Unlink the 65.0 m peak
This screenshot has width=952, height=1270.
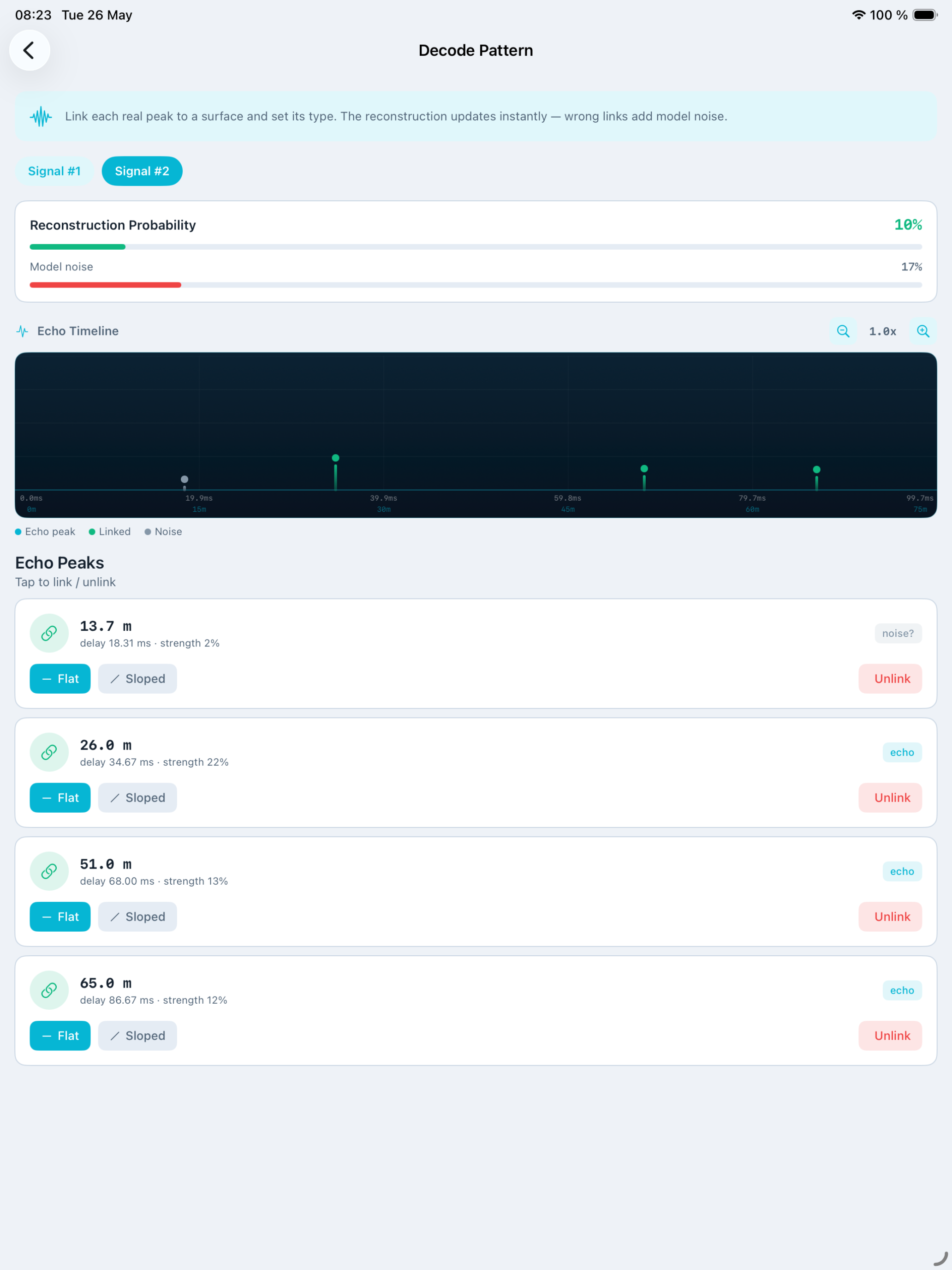tap(891, 1036)
